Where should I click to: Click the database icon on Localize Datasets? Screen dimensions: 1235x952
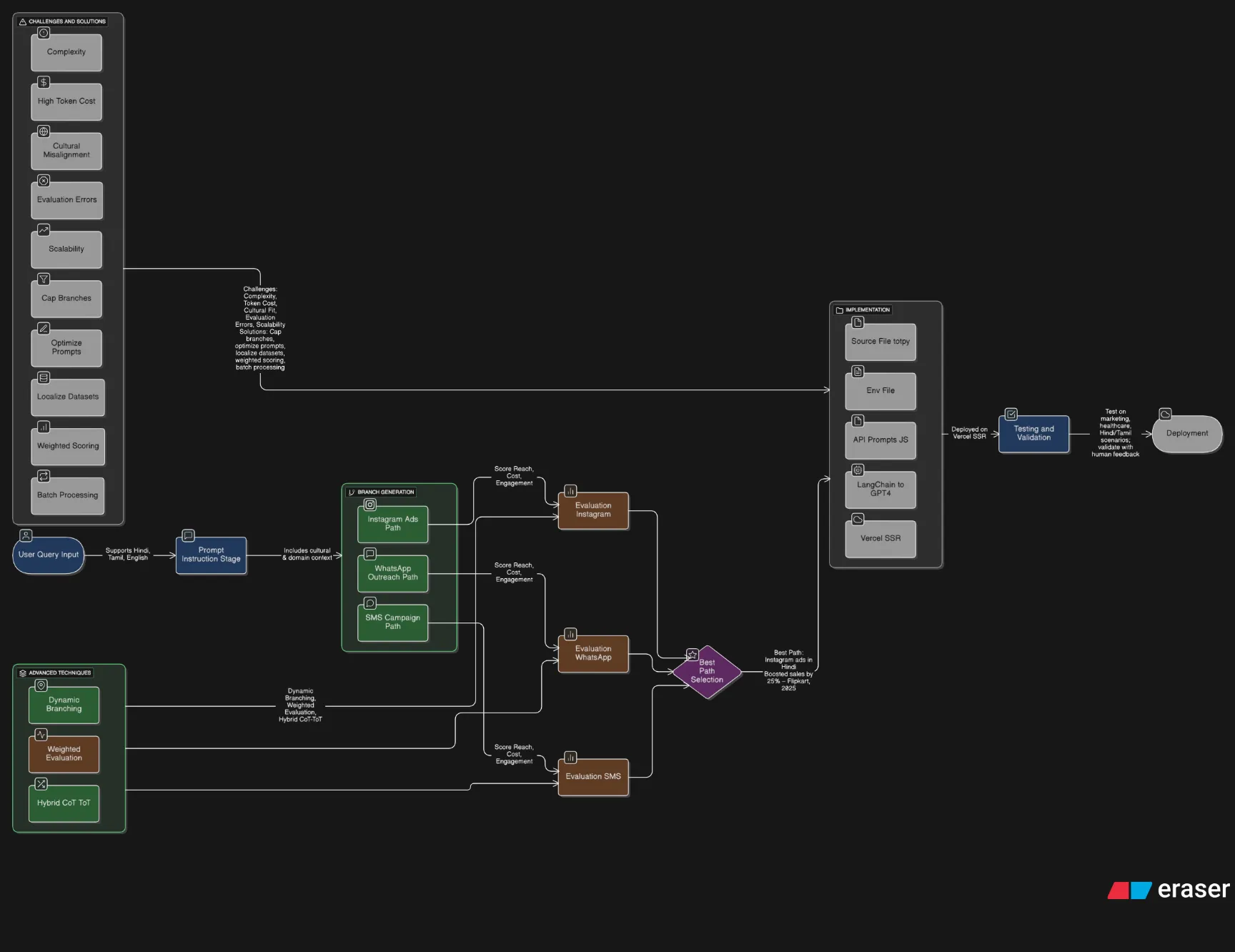(44, 377)
